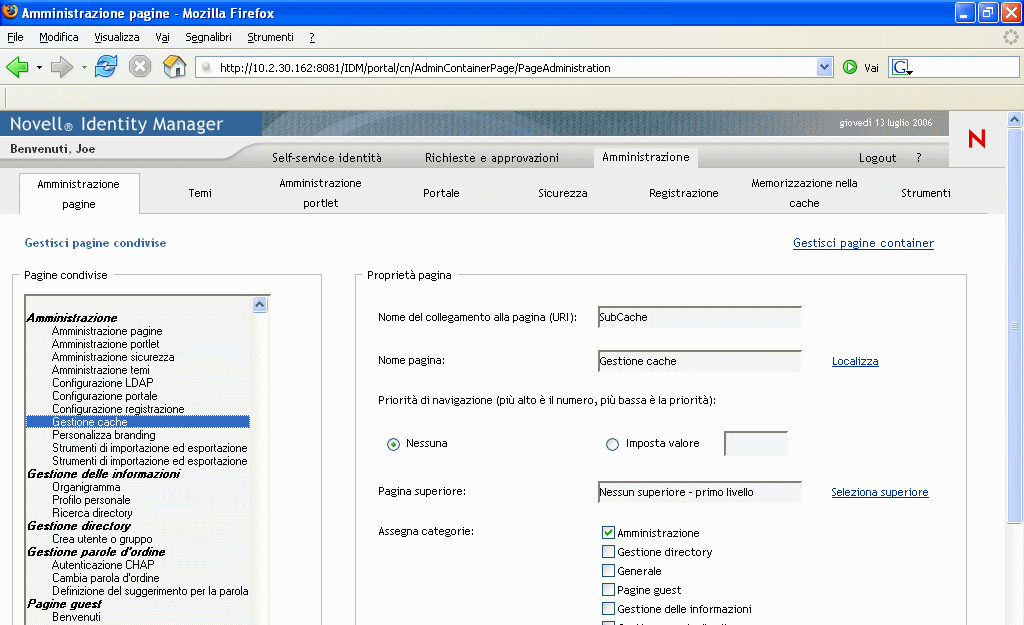This screenshot has height=625, width=1024.
Task: Select the Amministrazione pagine subtab
Action: (78, 193)
